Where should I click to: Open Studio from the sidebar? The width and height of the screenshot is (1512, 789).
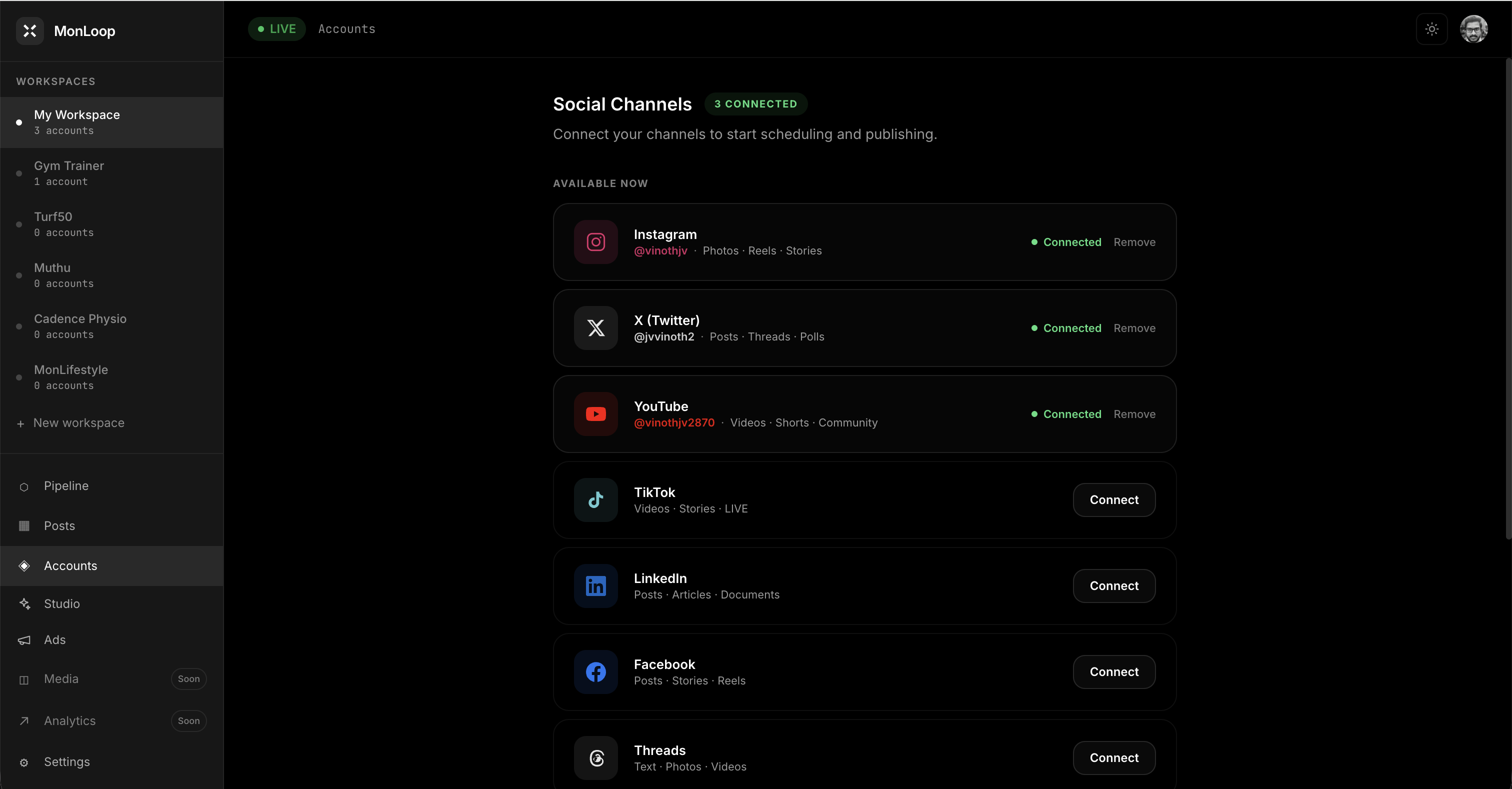(x=111, y=603)
